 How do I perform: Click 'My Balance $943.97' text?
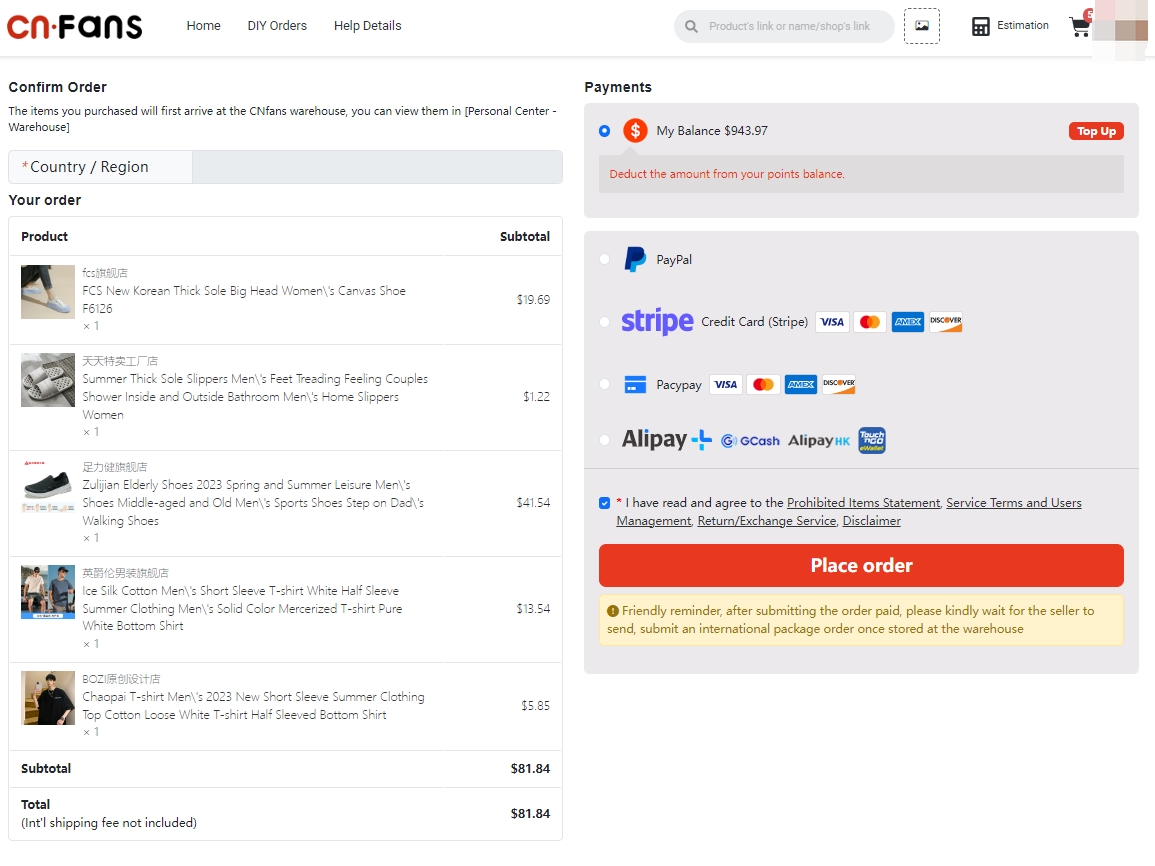click(712, 131)
